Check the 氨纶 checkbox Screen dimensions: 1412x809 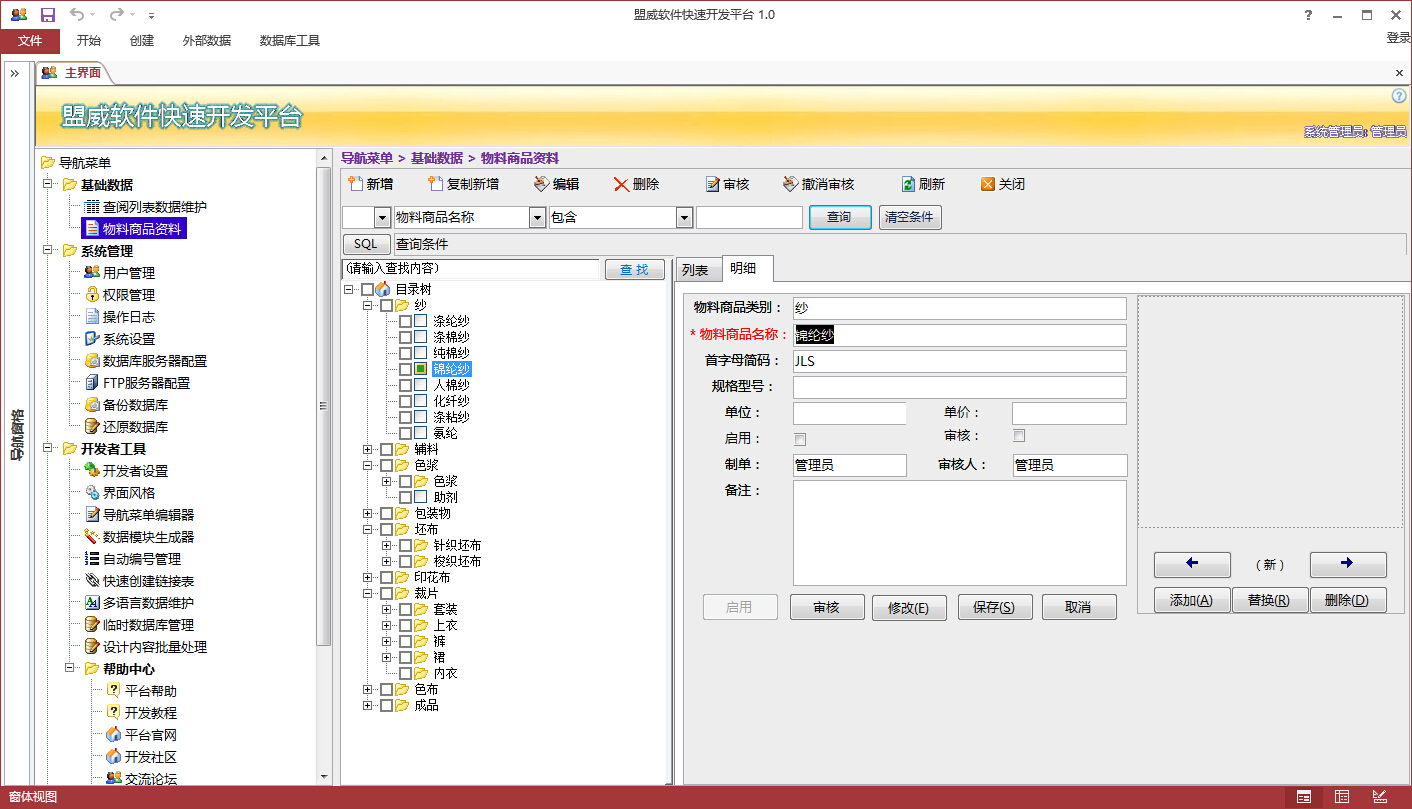pos(405,433)
